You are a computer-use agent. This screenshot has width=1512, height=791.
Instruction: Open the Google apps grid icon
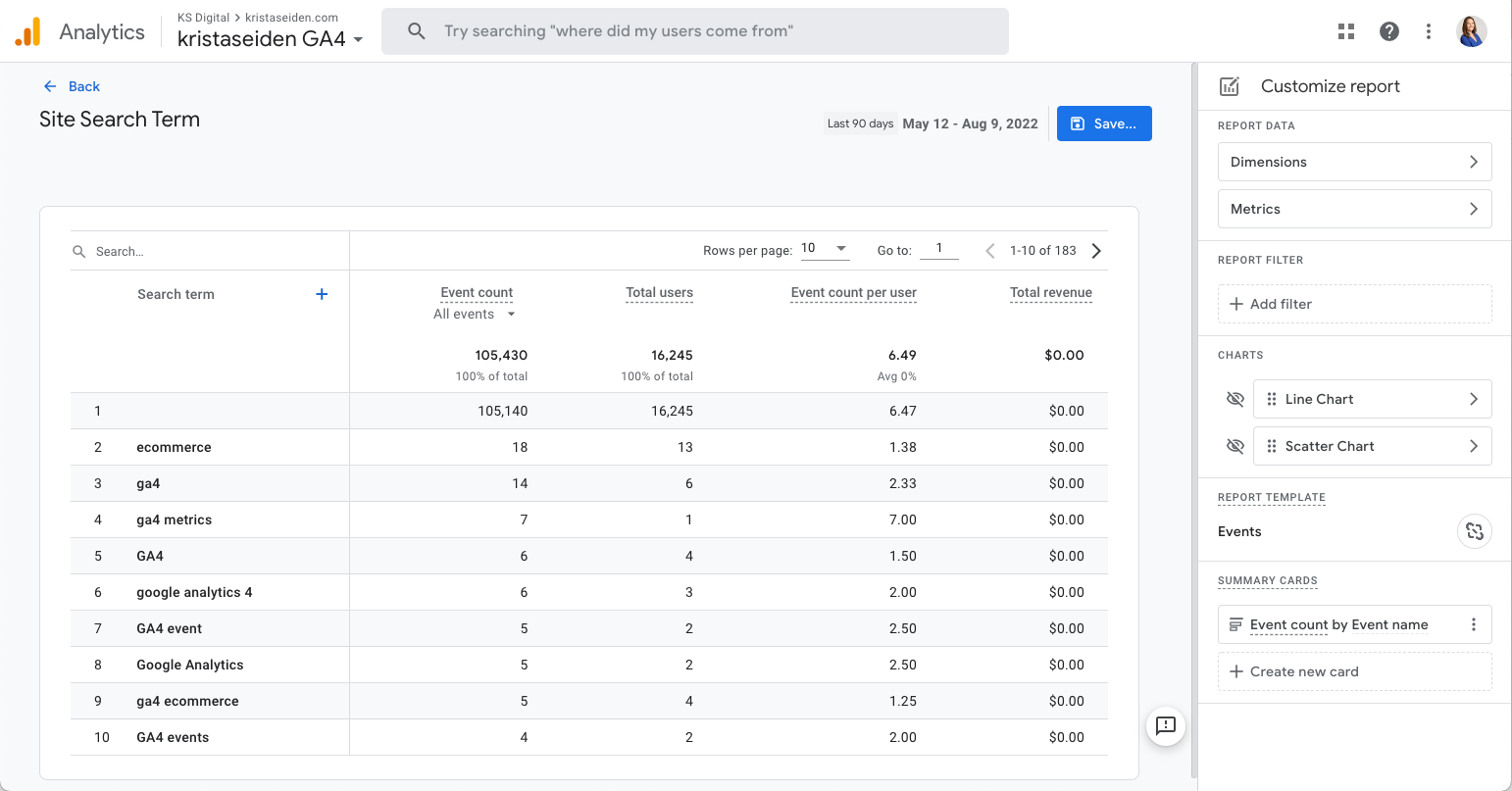coord(1346,31)
